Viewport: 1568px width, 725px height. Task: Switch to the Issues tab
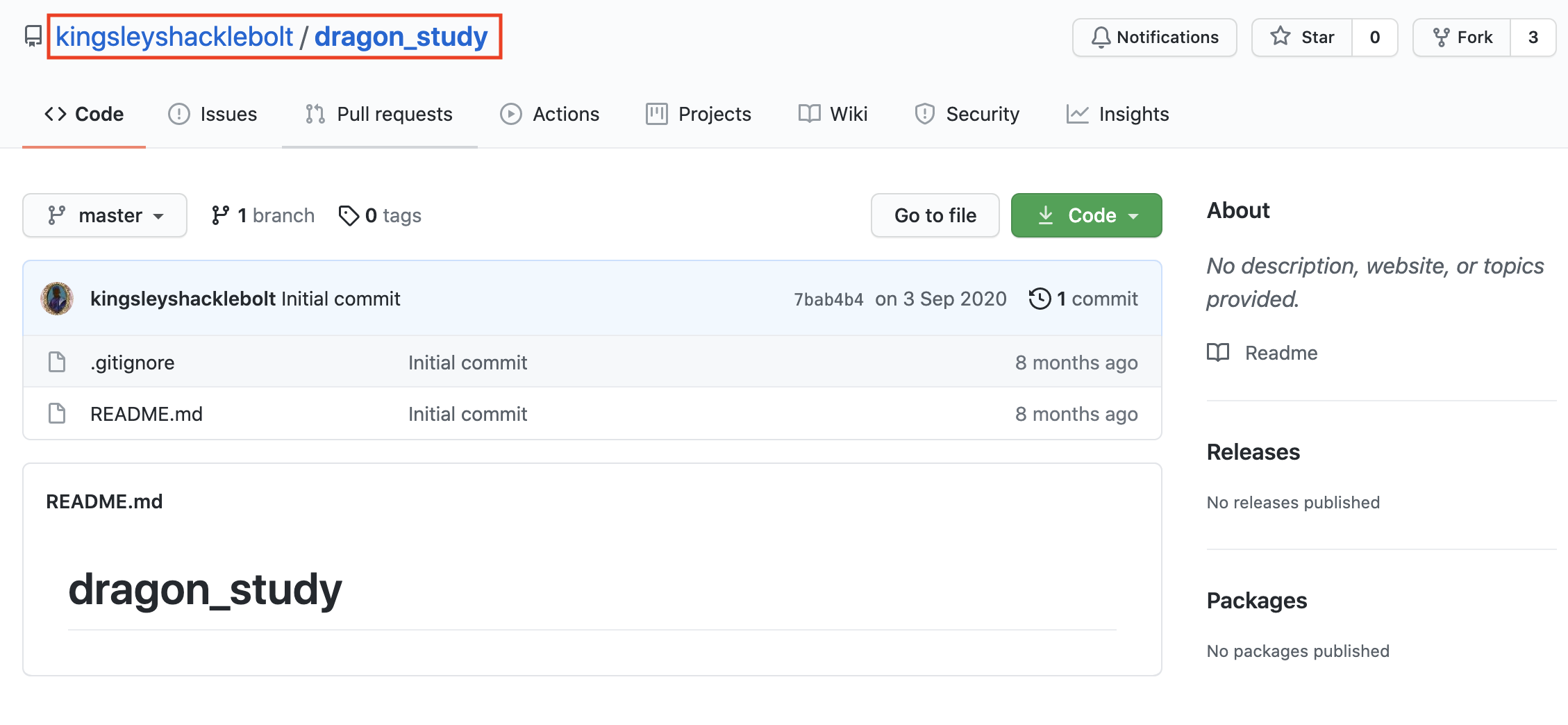pyautogui.click(x=213, y=114)
